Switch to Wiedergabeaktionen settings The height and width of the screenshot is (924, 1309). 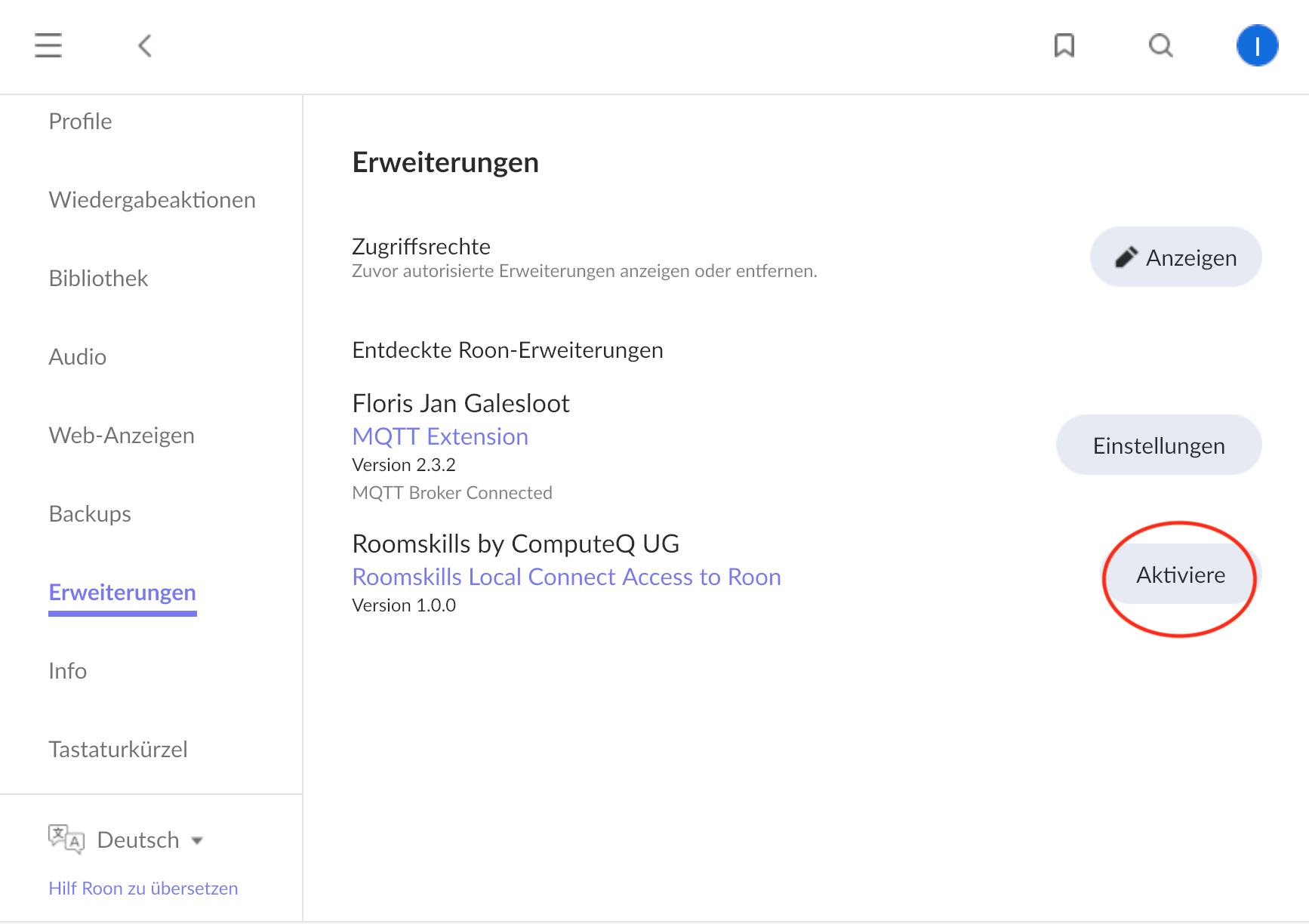tap(152, 200)
